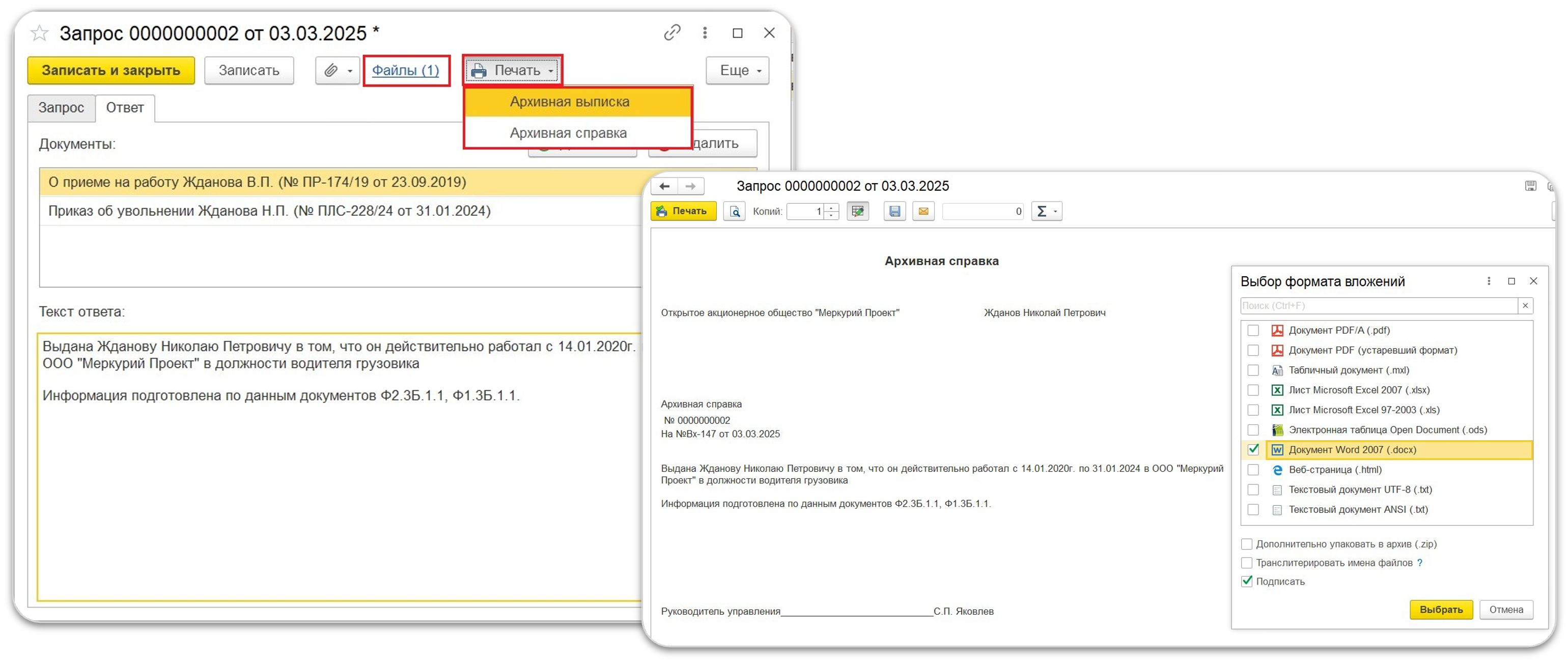1568x662 pixels.
Task: Enable Транслитерировать имена файлов
Action: tap(1247, 563)
